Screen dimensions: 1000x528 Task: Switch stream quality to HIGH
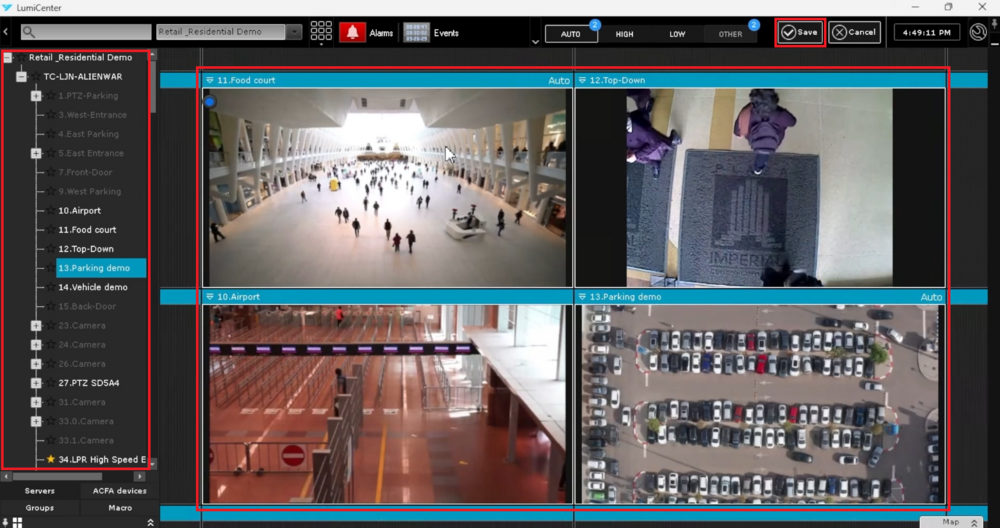[624, 34]
